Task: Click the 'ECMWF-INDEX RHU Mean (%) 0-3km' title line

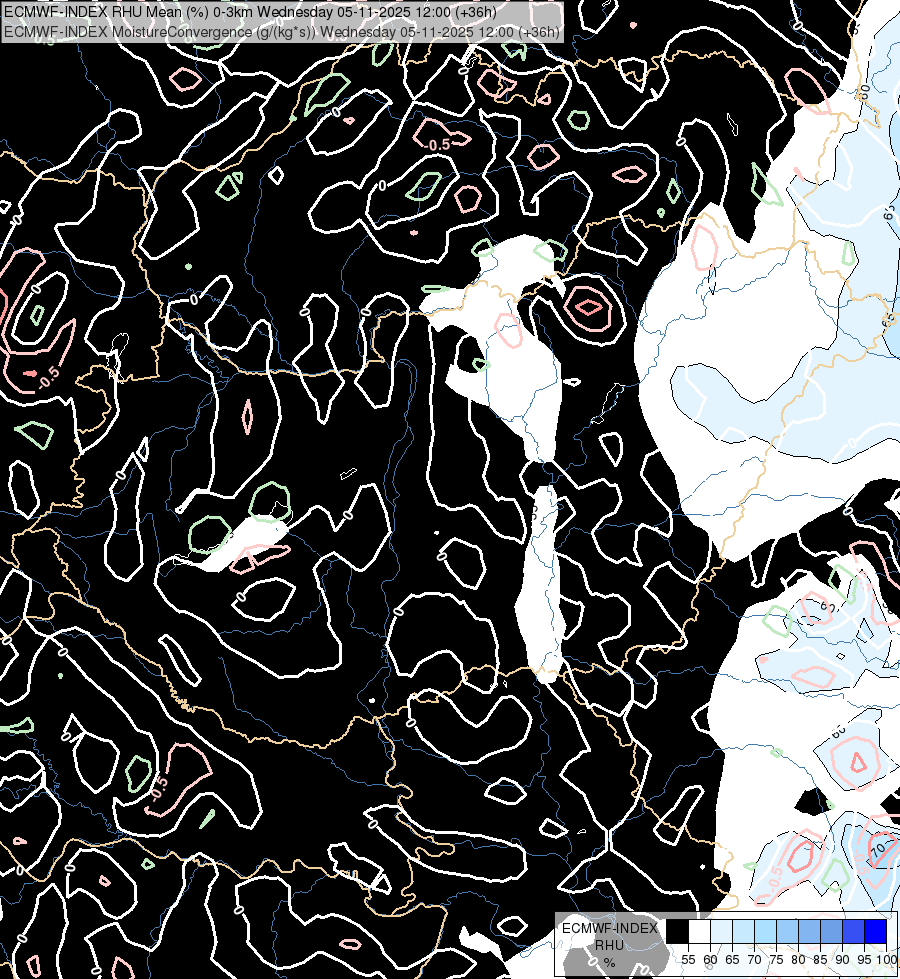Action: (250, 12)
